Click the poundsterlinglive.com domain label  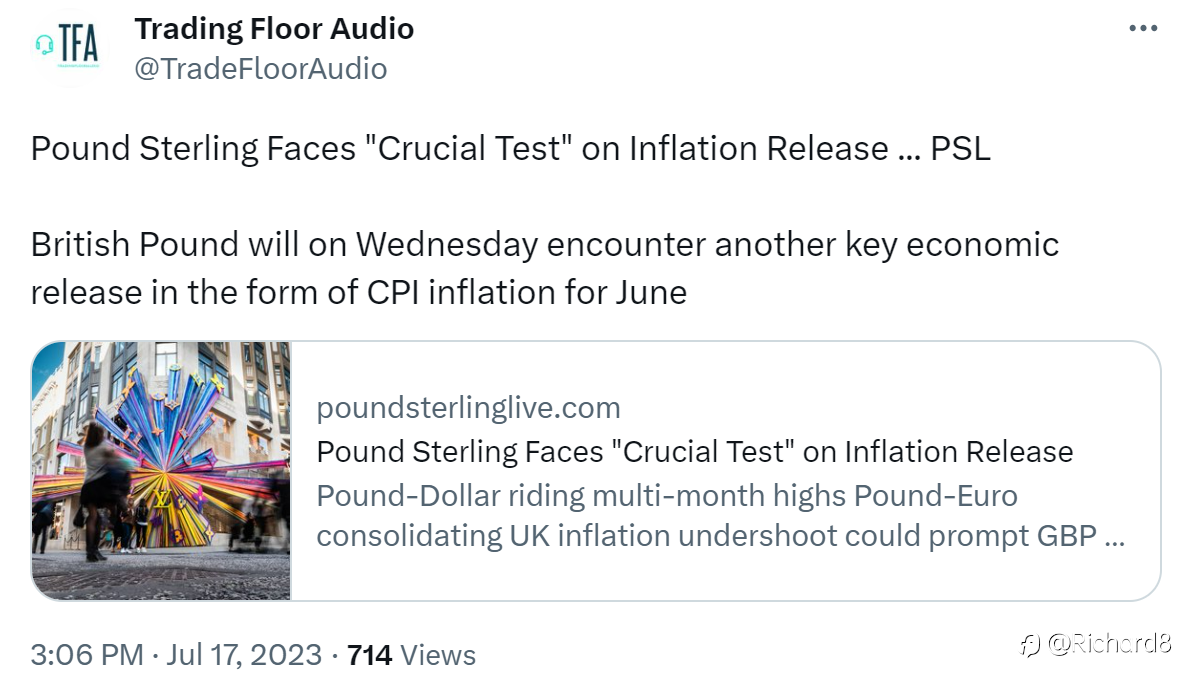click(468, 408)
